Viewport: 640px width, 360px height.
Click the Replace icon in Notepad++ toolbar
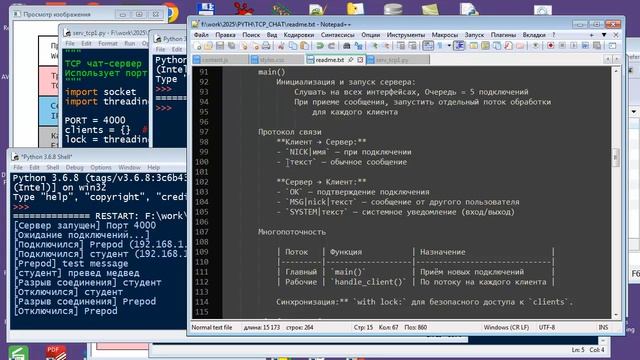[359, 46]
